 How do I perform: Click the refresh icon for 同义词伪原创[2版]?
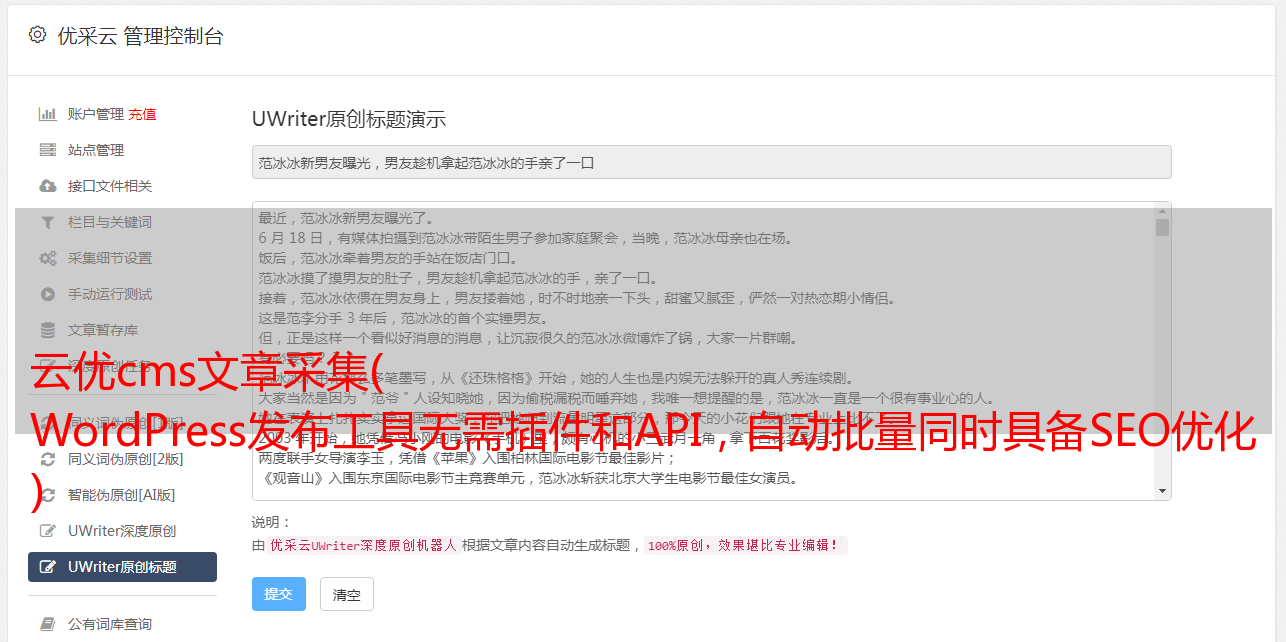click(47, 459)
